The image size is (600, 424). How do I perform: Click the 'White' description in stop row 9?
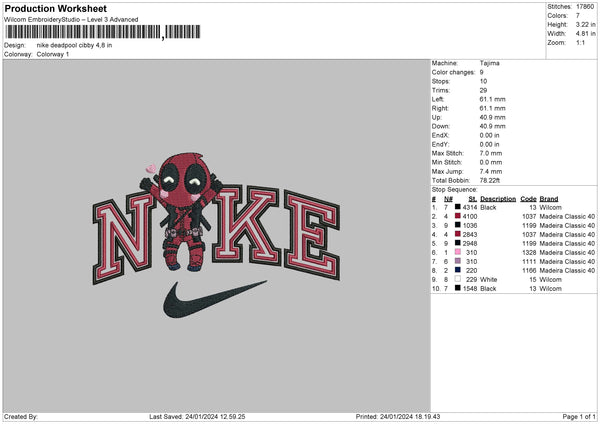489,279
